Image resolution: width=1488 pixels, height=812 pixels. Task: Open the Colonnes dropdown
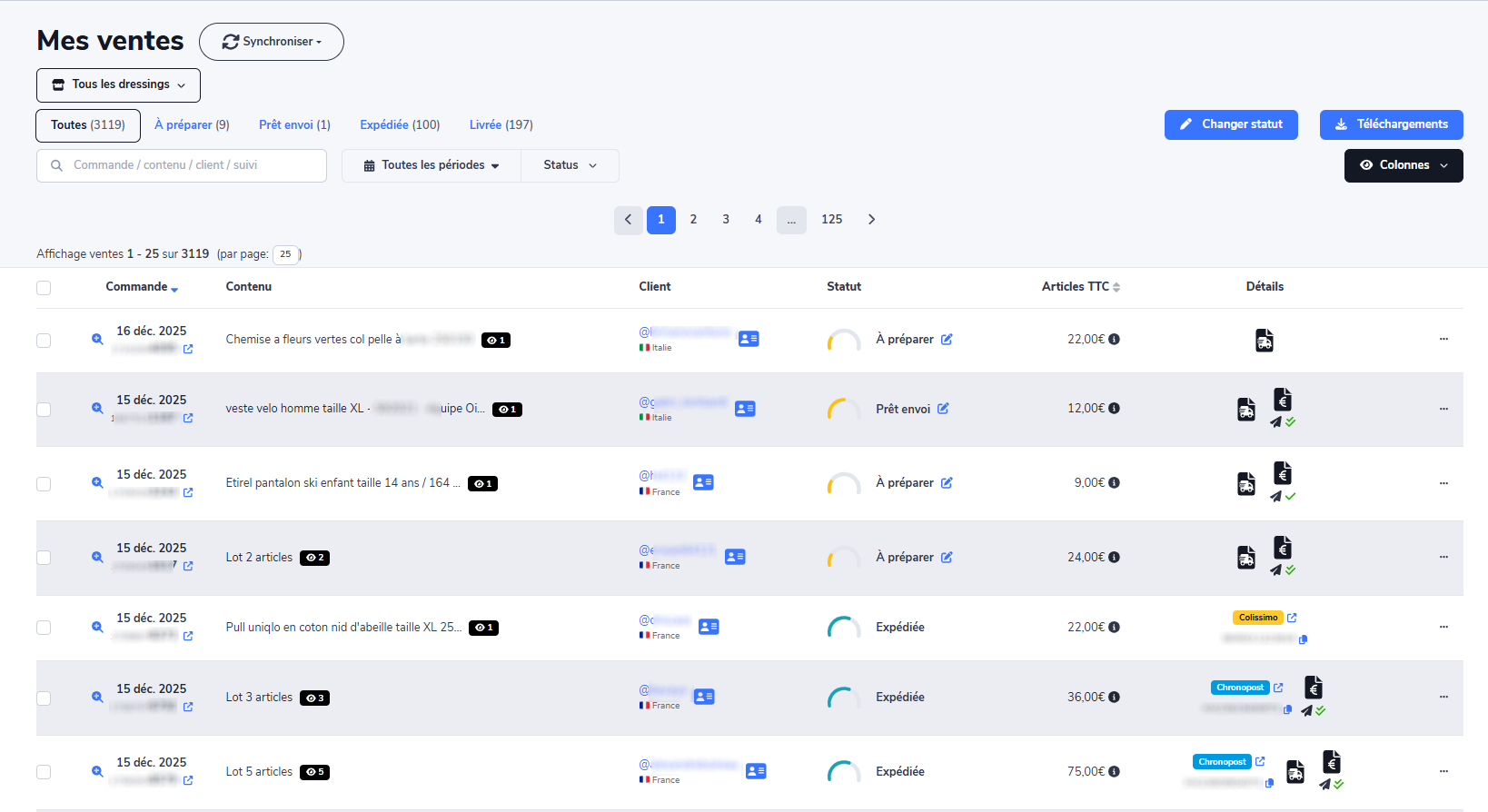click(1403, 165)
